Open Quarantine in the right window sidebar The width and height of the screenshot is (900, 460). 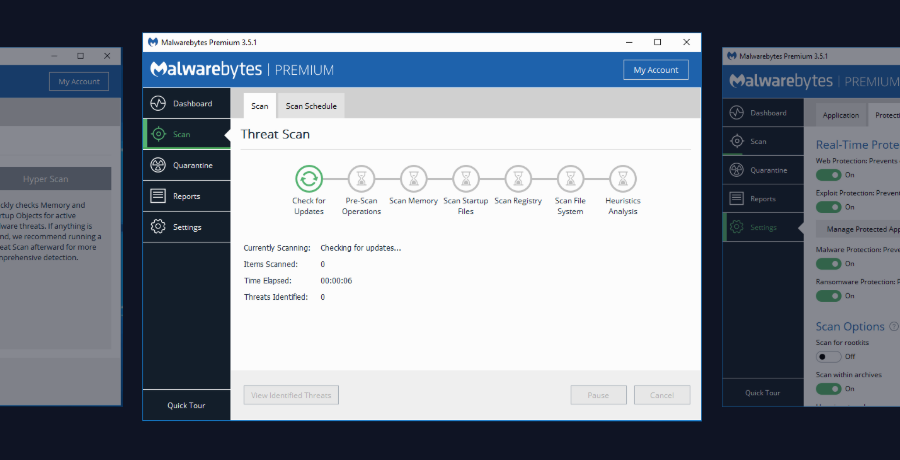pos(763,171)
